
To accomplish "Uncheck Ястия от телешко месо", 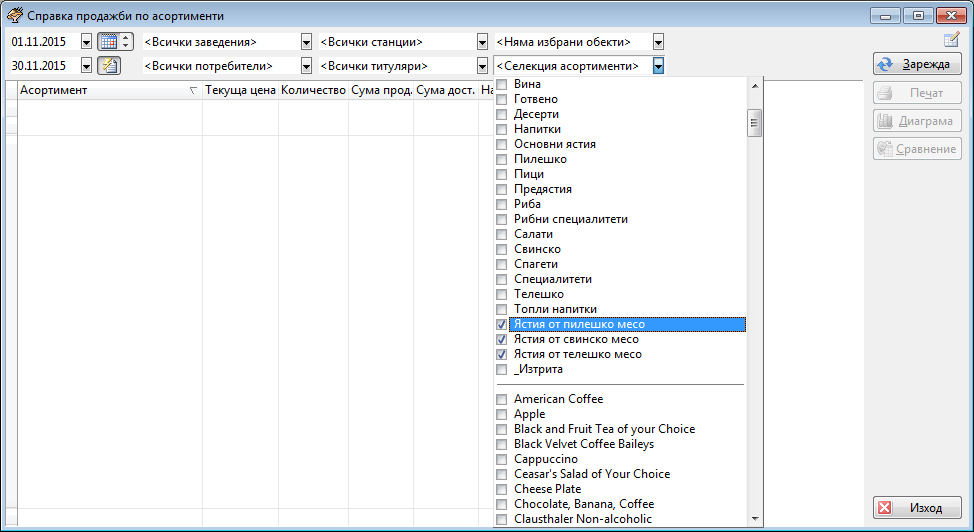I will [x=502, y=355].
